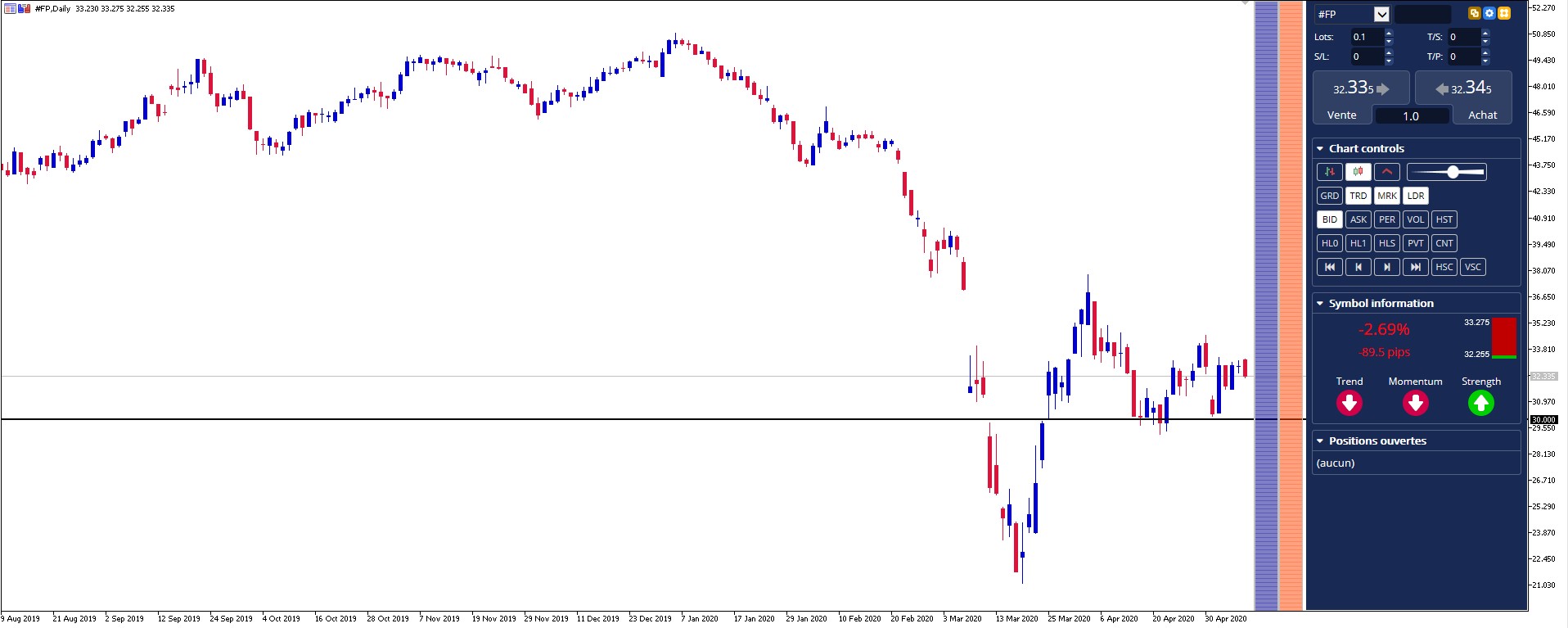Collapse the Positions ouvertes section
The height and width of the screenshot is (628, 1568).
point(1320,441)
